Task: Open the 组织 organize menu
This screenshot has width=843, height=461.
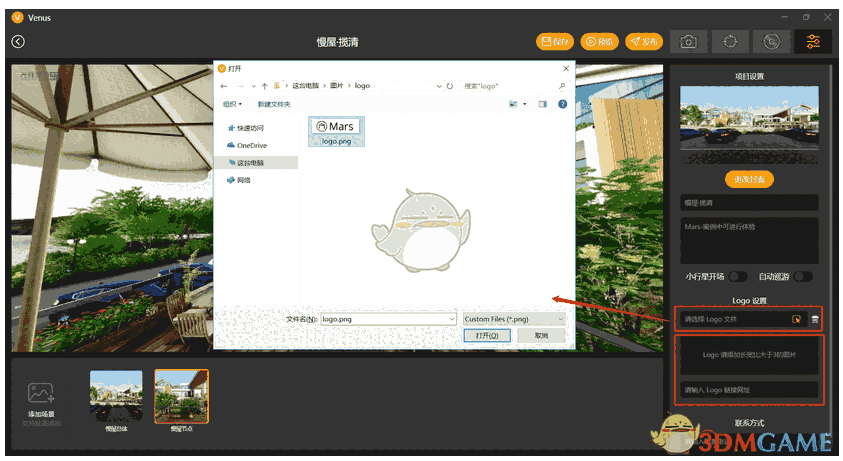Action: 233,104
